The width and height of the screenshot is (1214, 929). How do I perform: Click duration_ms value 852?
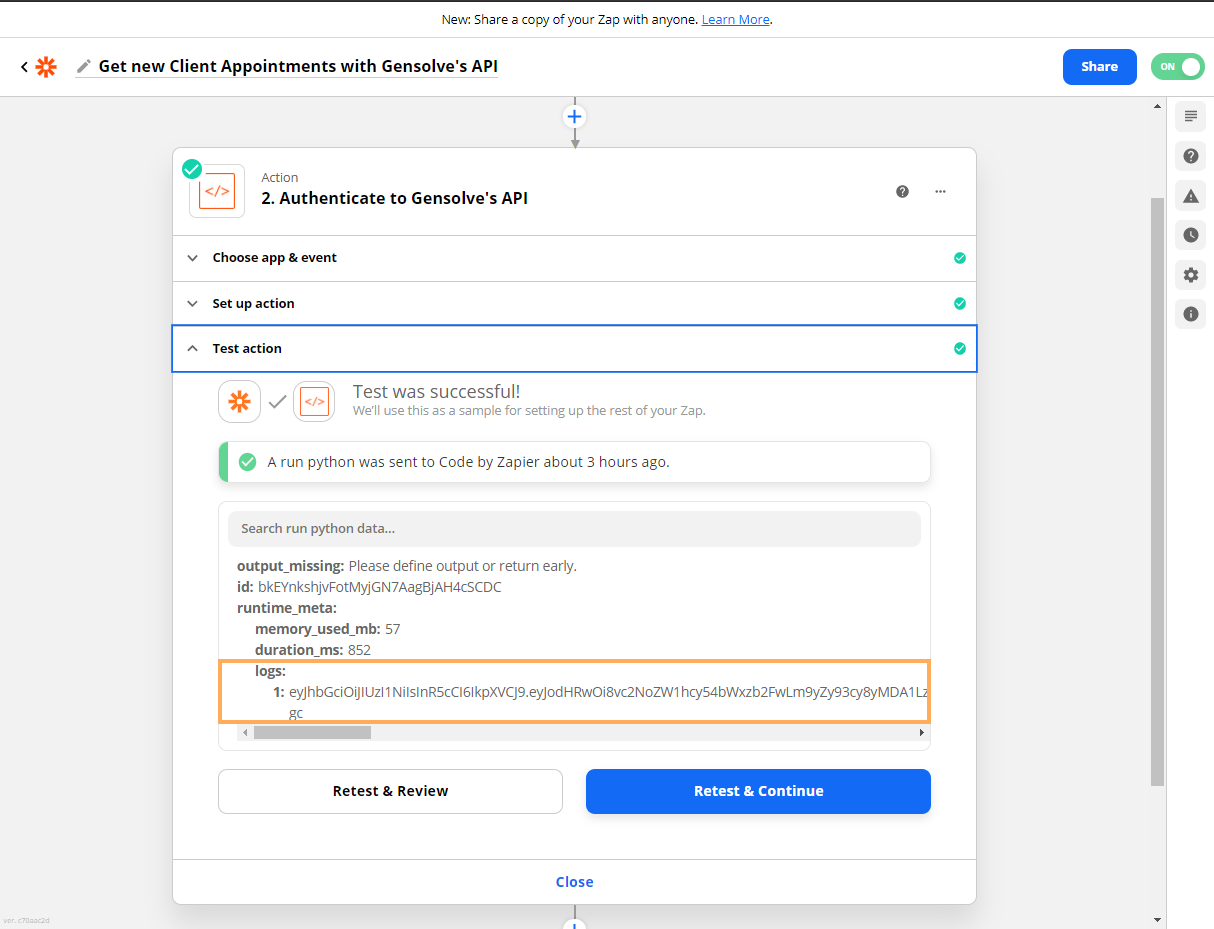pyautogui.click(x=359, y=650)
